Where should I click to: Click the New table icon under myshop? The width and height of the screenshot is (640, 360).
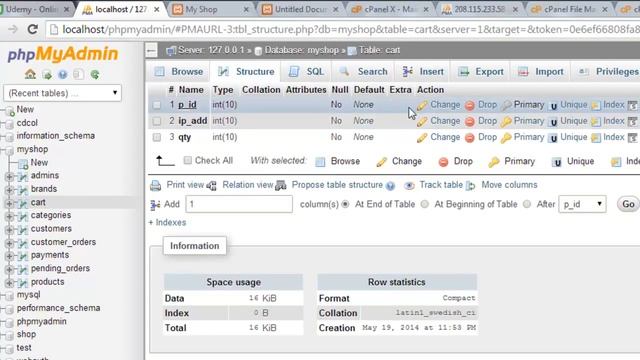pyautogui.click(x=23, y=163)
